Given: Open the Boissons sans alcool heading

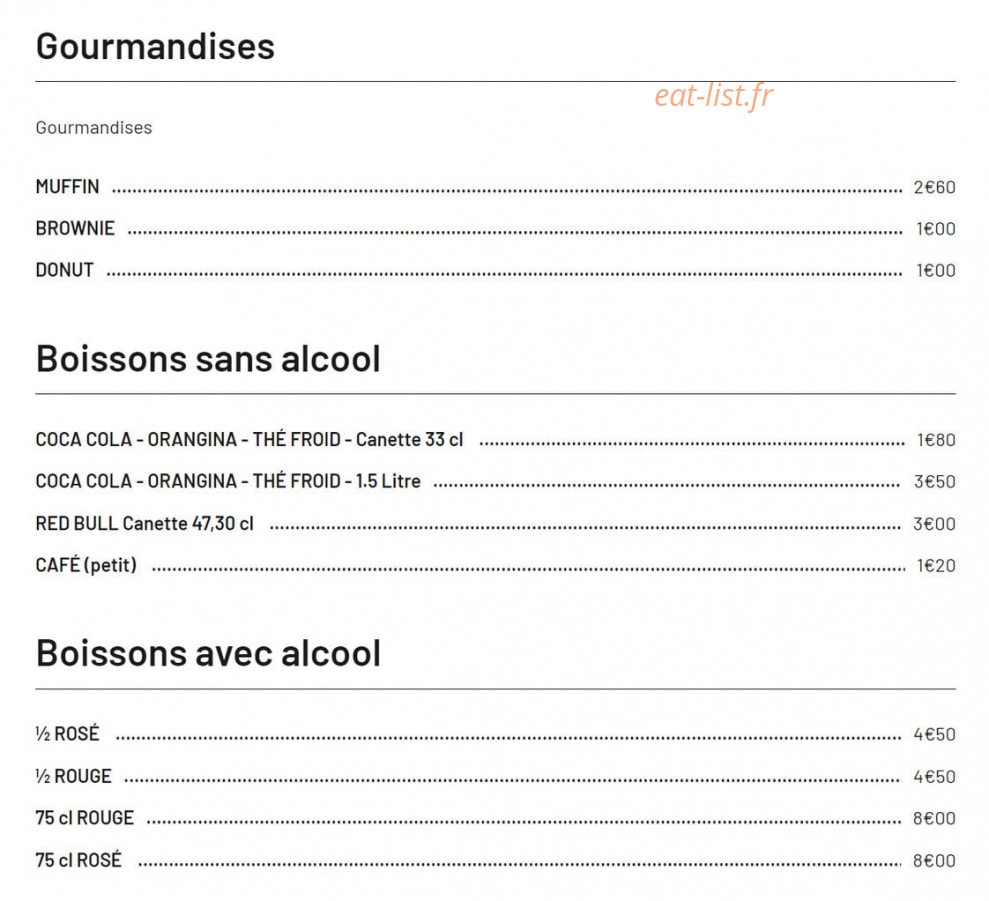Looking at the screenshot, I should click(208, 358).
